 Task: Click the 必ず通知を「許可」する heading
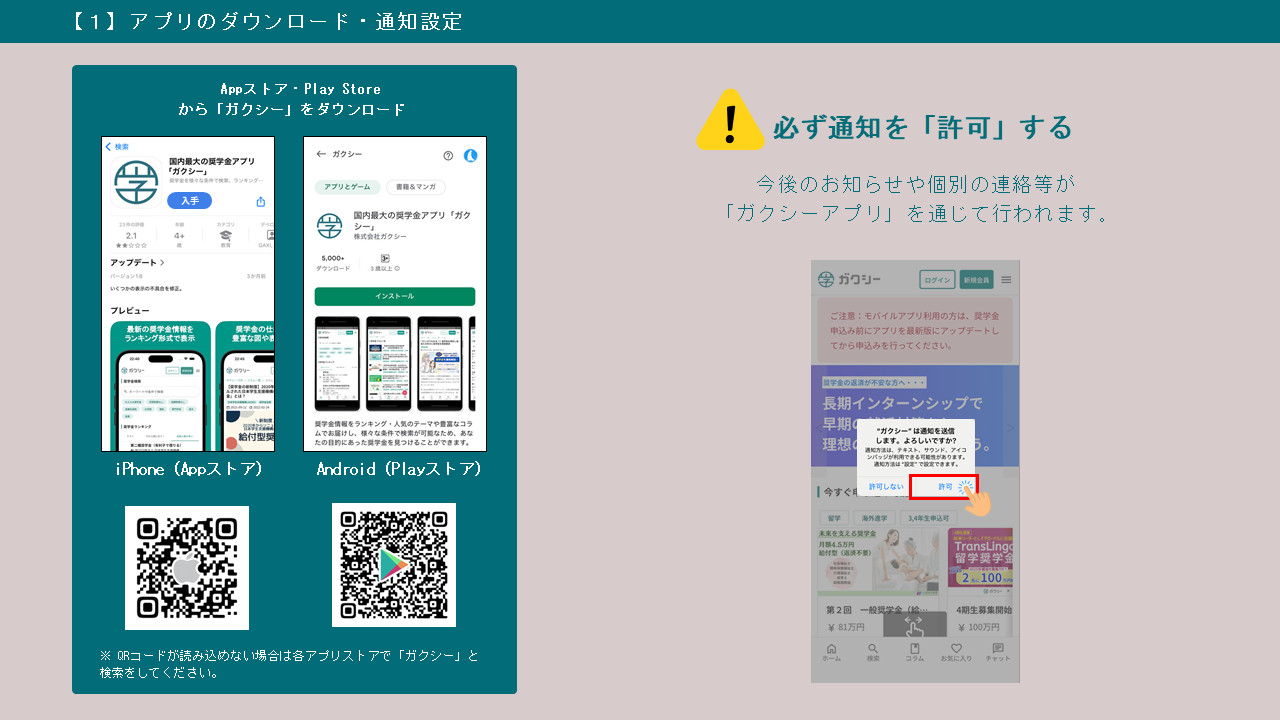pyautogui.click(x=922, y=127)
